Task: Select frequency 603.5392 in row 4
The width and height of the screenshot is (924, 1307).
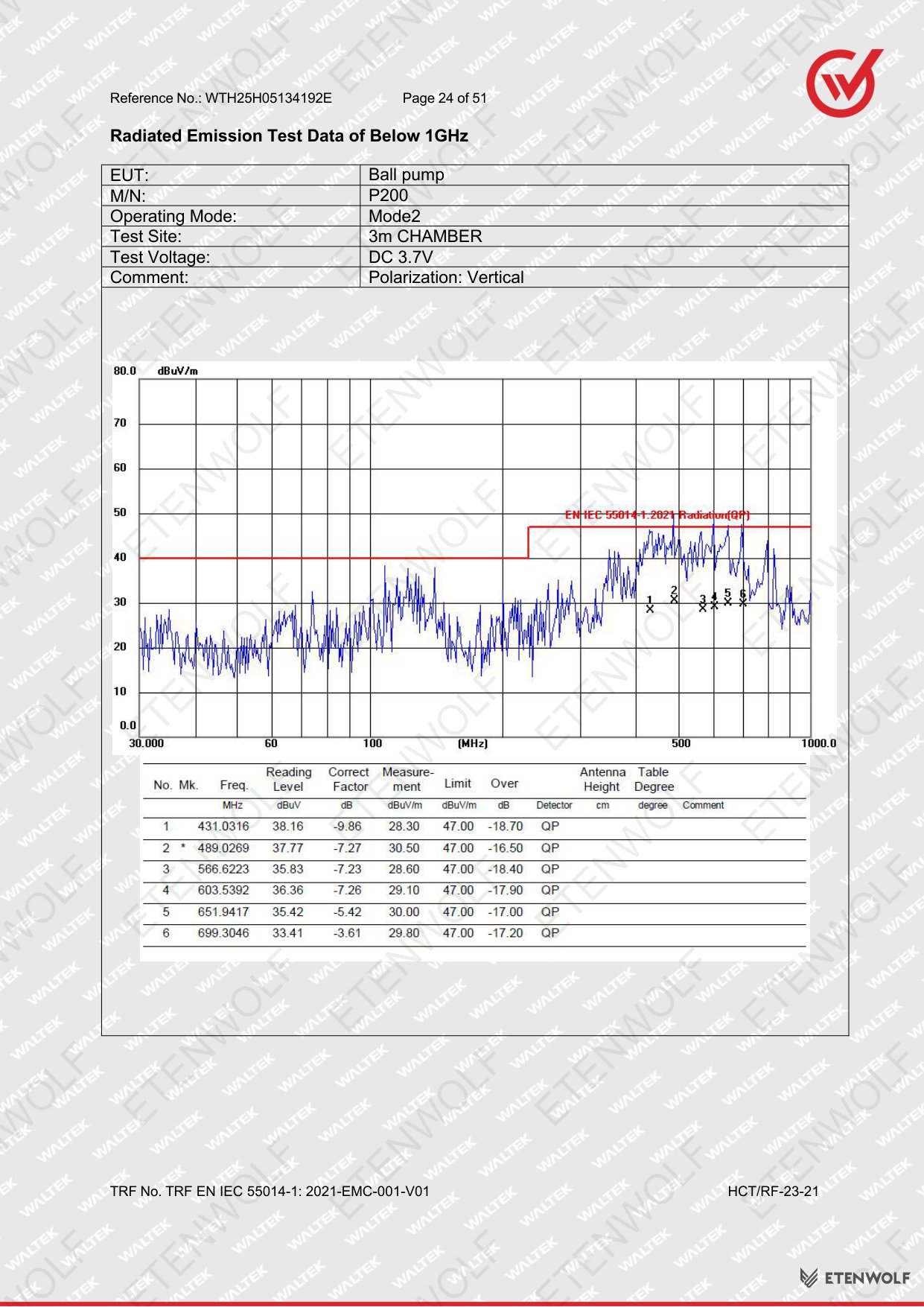Action: (x=223, y=890)
